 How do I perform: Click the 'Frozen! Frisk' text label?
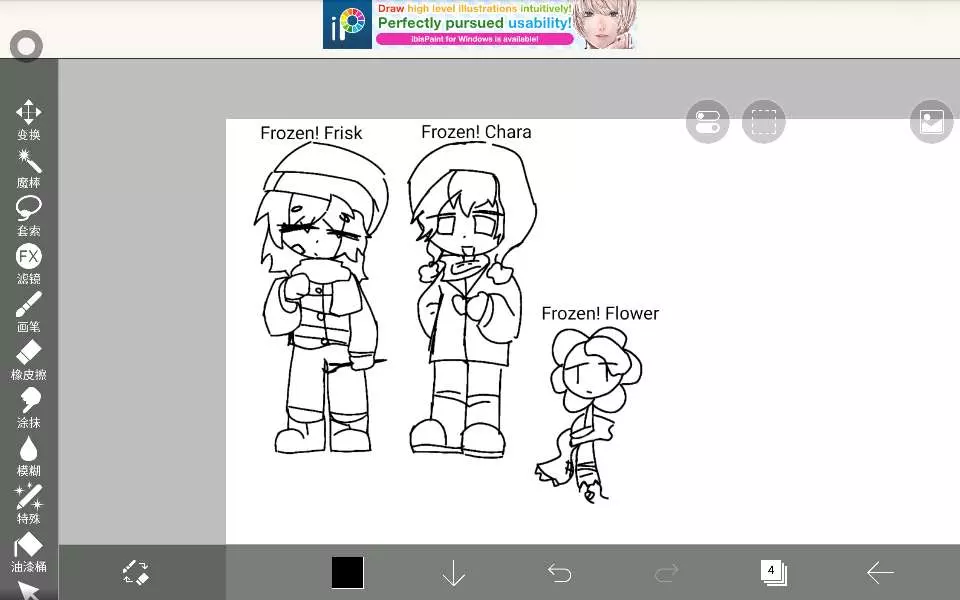coord(311,133)
